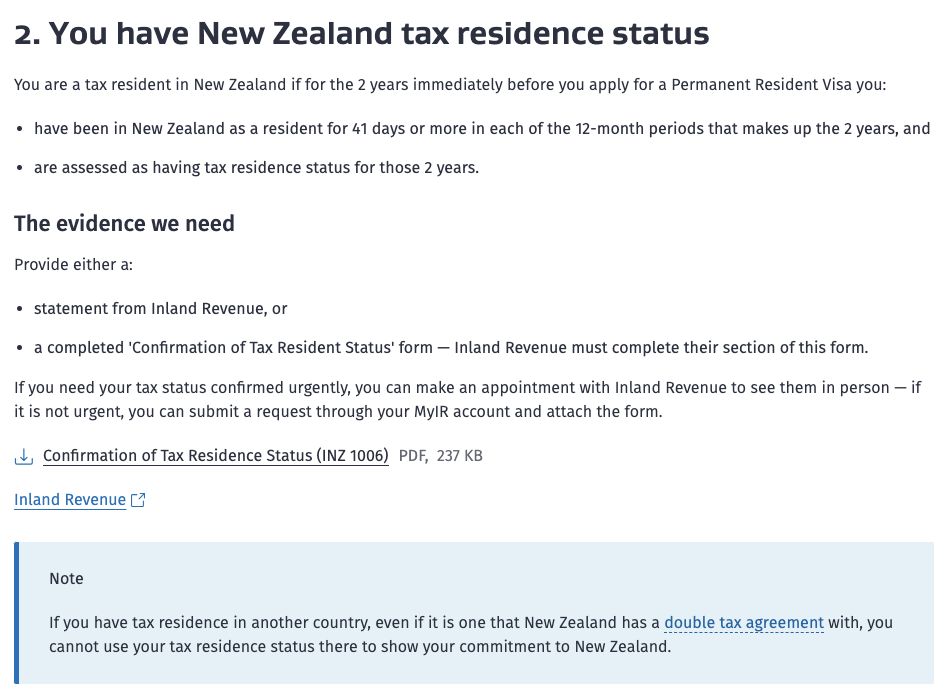Screen dimensions: 946x697
Task: Click the 'The evidence we need' subheading
Action: (x=124, y=223)
